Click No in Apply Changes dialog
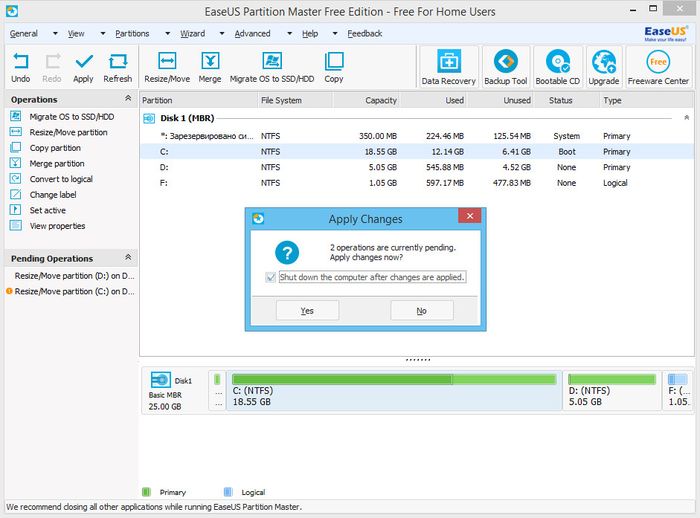 (422, 310)
